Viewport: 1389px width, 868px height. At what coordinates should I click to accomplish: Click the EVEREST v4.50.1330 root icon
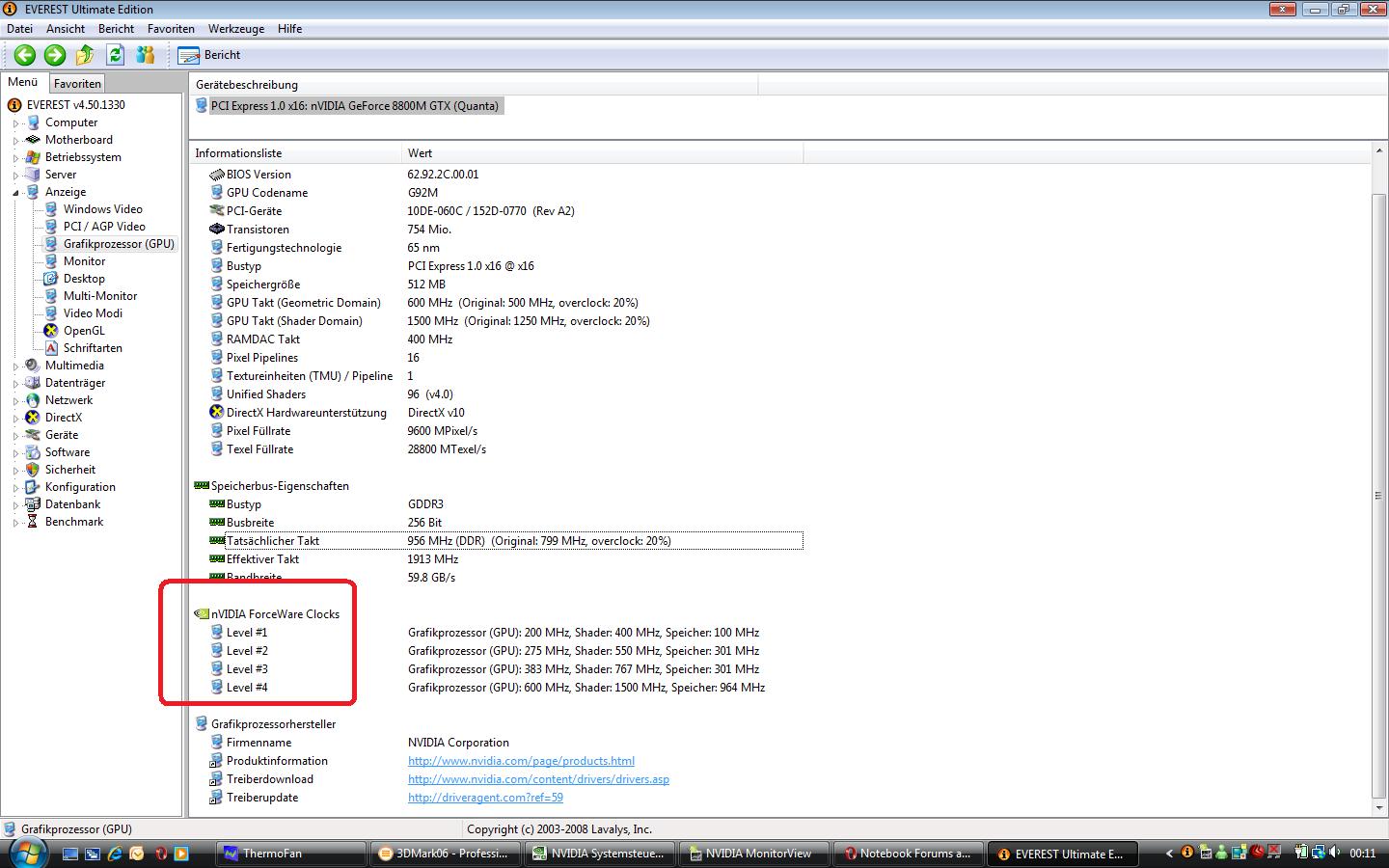(14, 105)
